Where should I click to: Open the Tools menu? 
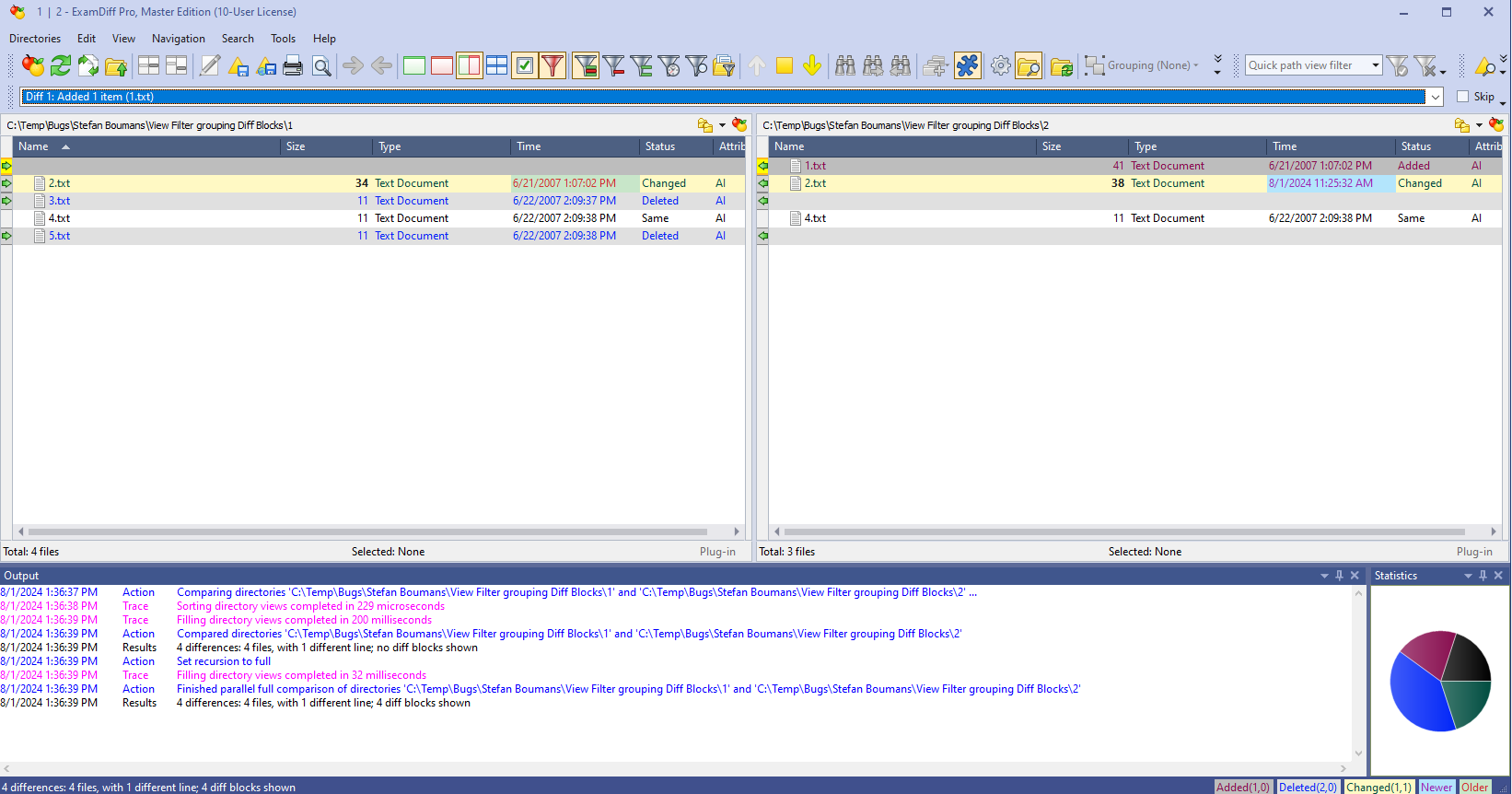[x=284, y=39]
